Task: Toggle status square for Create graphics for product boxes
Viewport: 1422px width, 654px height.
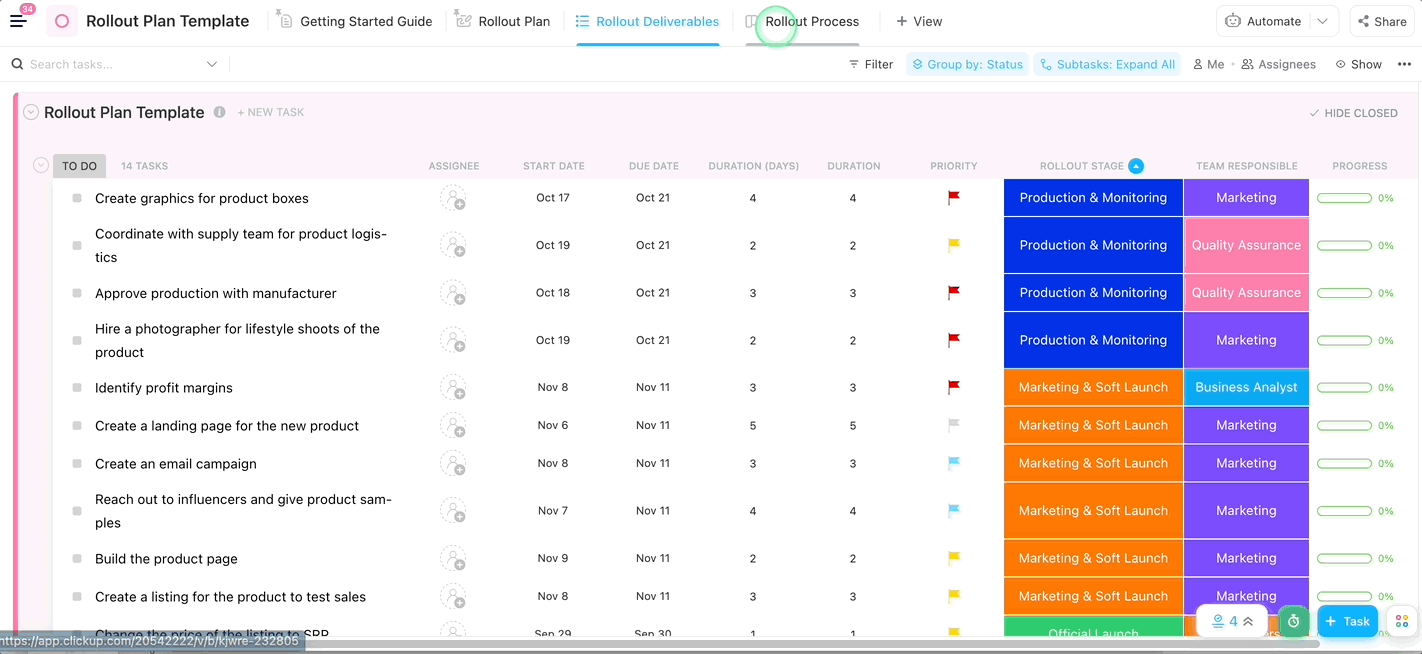Action: click(77, 198)
